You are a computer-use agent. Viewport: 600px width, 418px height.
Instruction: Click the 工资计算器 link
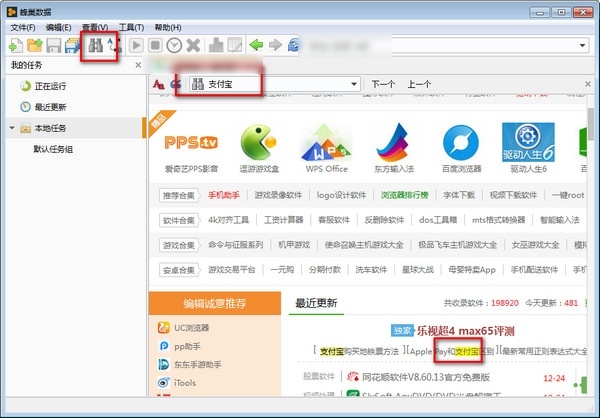pos(284,220)
